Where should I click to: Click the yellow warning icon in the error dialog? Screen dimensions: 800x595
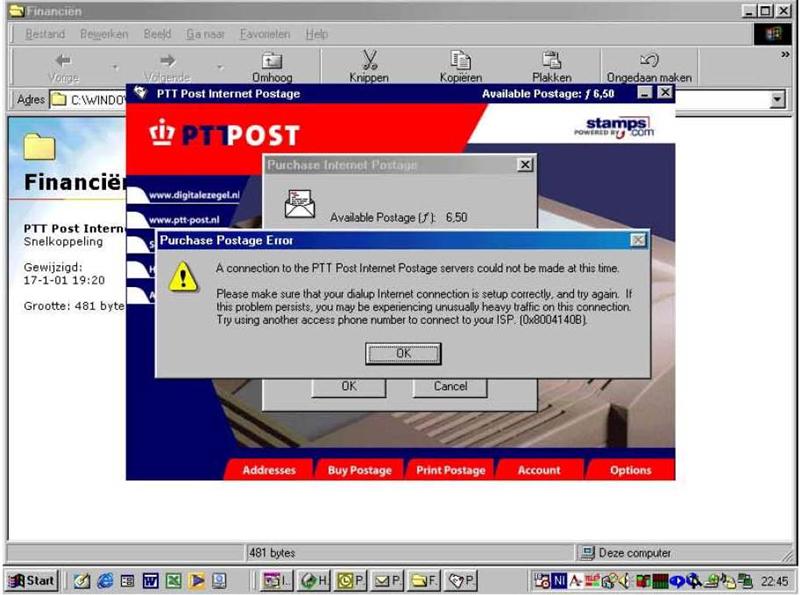pos(183,276)
